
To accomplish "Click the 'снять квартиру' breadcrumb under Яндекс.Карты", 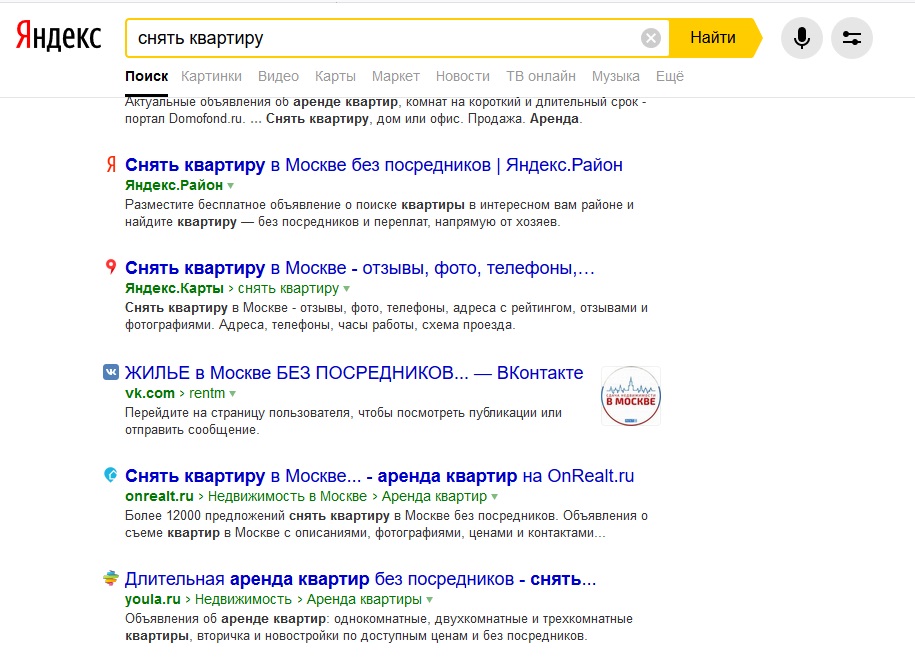I will (x=288, y=288).
